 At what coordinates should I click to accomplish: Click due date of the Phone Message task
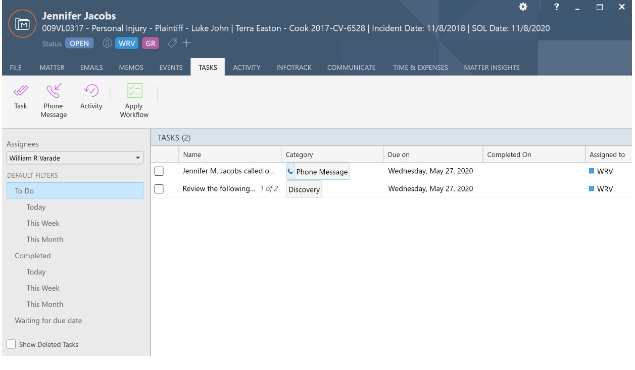click(x=430, y=171)
